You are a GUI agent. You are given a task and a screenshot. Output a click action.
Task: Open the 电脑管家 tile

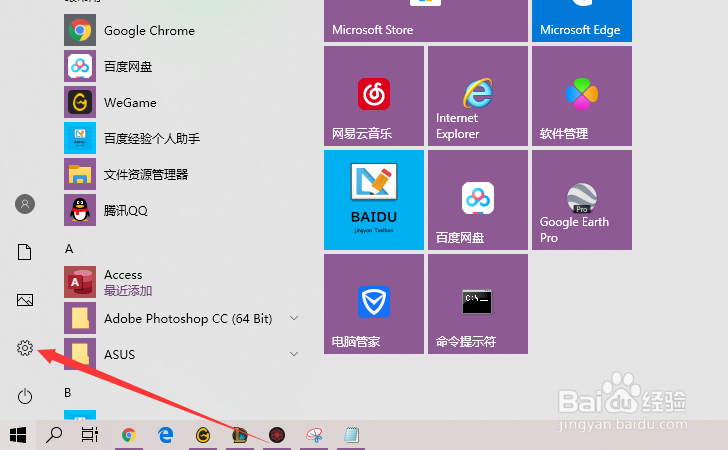(x=374, y=304)
